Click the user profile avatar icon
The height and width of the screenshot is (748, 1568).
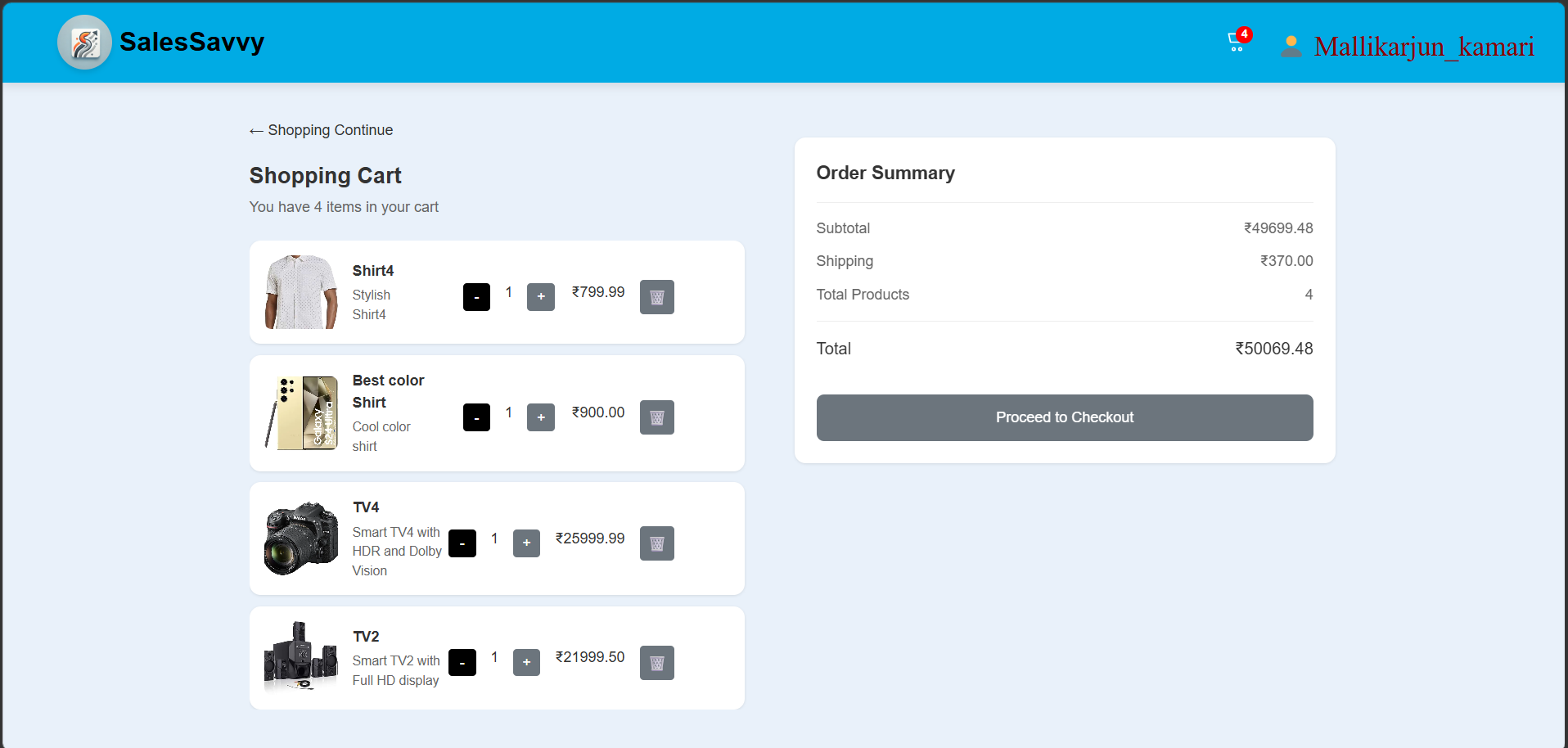click(x=1291, y=47)
